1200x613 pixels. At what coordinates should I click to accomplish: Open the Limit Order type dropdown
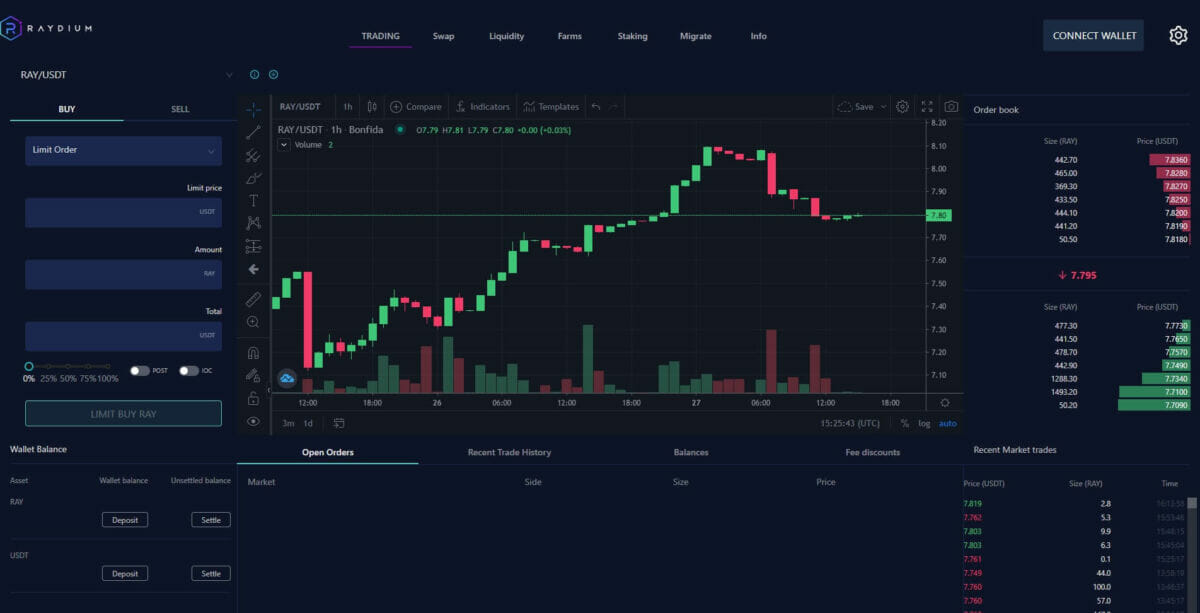coord(123,148)
